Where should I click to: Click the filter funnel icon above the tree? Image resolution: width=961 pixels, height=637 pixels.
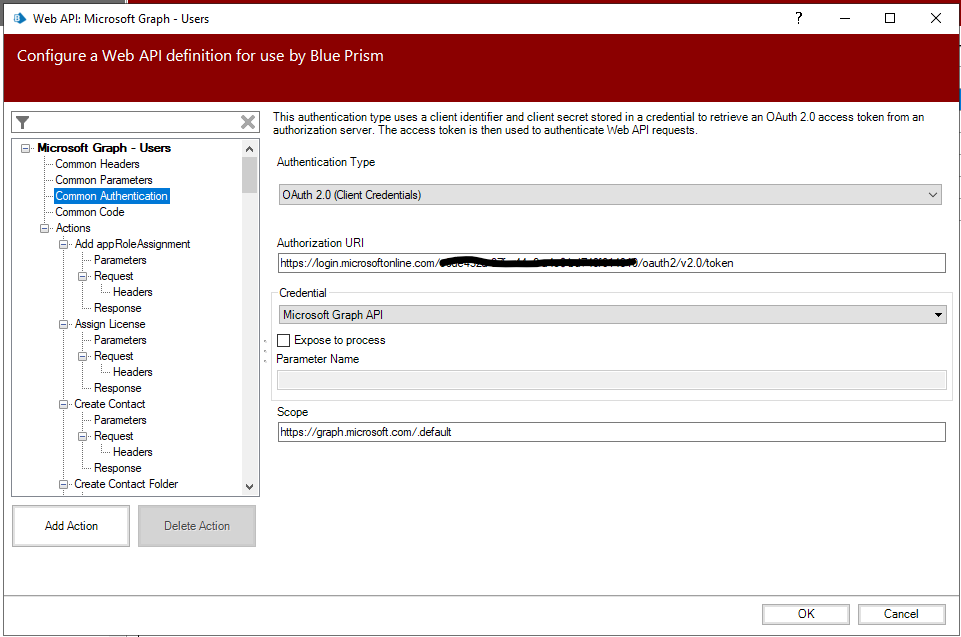[23, 122]
